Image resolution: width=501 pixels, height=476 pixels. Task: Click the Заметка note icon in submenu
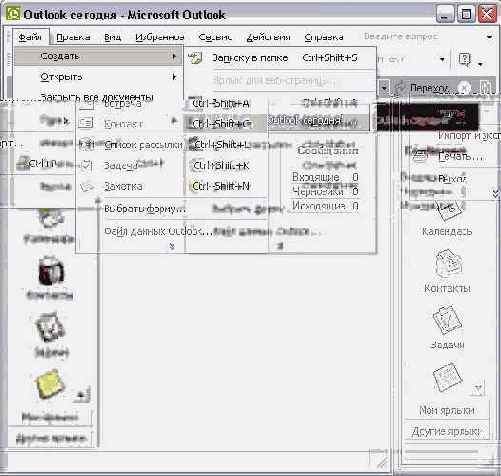pyautogui.click(x=86, y=187)
